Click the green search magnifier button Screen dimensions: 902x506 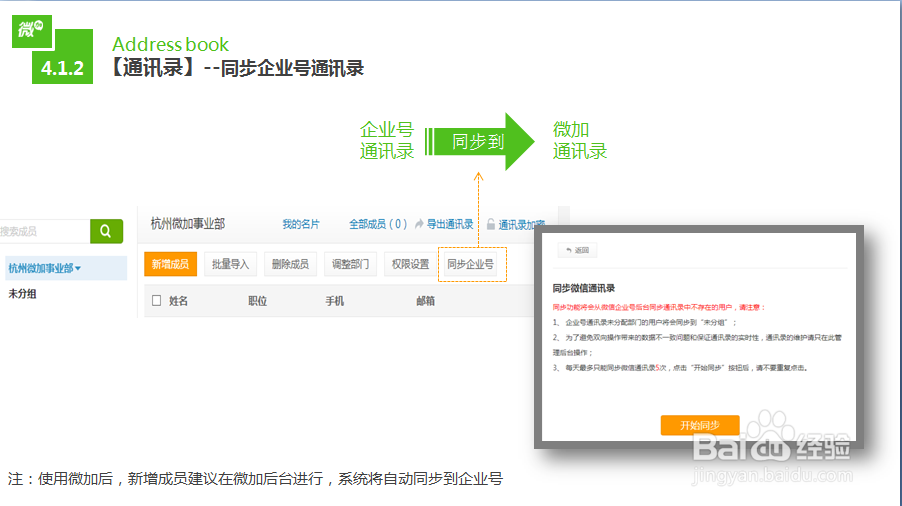pyautogui.click(x=106, y=231)
